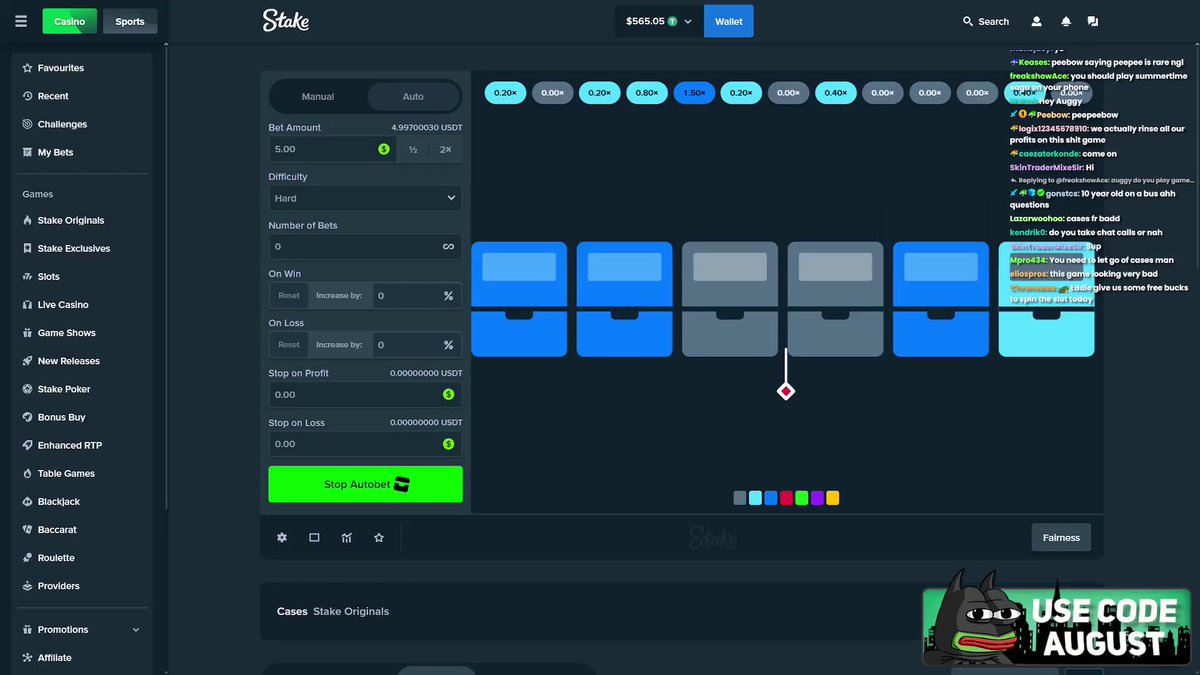Click the Stop Autobet button
This screenshot has height=675, width=1200.
pos(365,484)
